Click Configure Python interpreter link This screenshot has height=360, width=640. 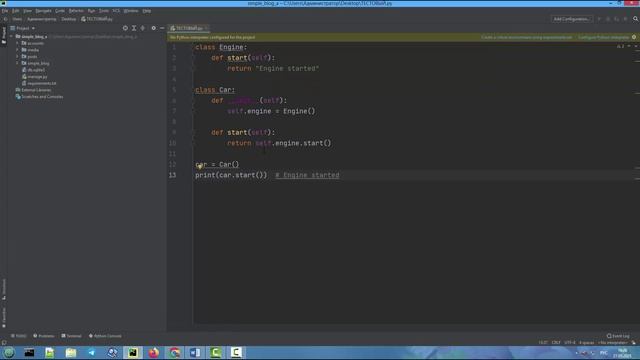point(604,37)
